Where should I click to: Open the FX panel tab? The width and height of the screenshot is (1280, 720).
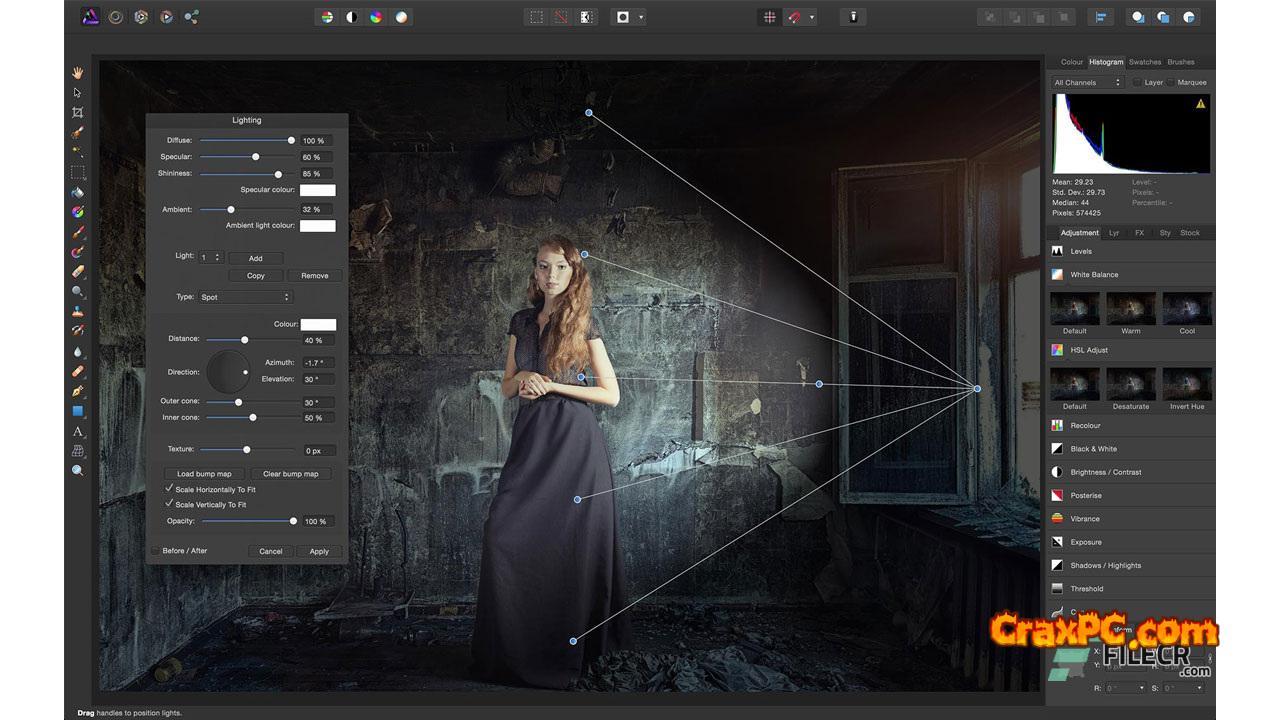(1139, 233)
